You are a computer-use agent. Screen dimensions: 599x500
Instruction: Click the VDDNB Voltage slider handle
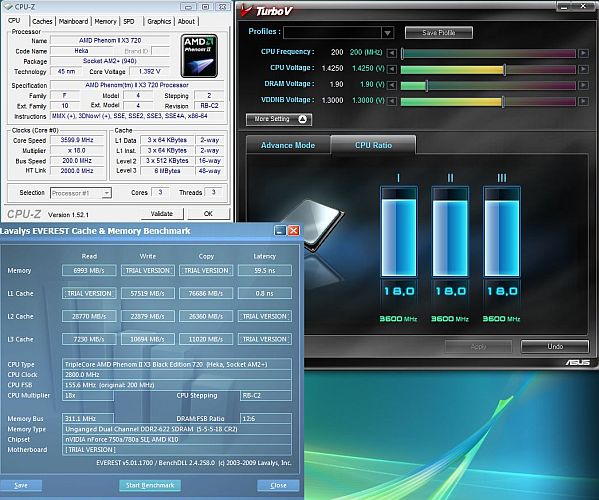(503, 101)
